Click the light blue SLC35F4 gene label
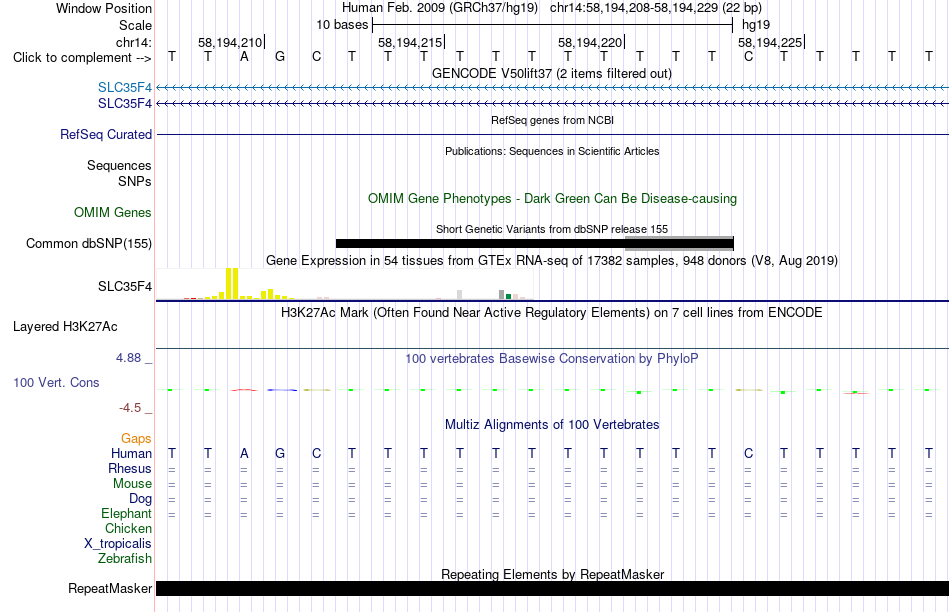 point(125,88)
